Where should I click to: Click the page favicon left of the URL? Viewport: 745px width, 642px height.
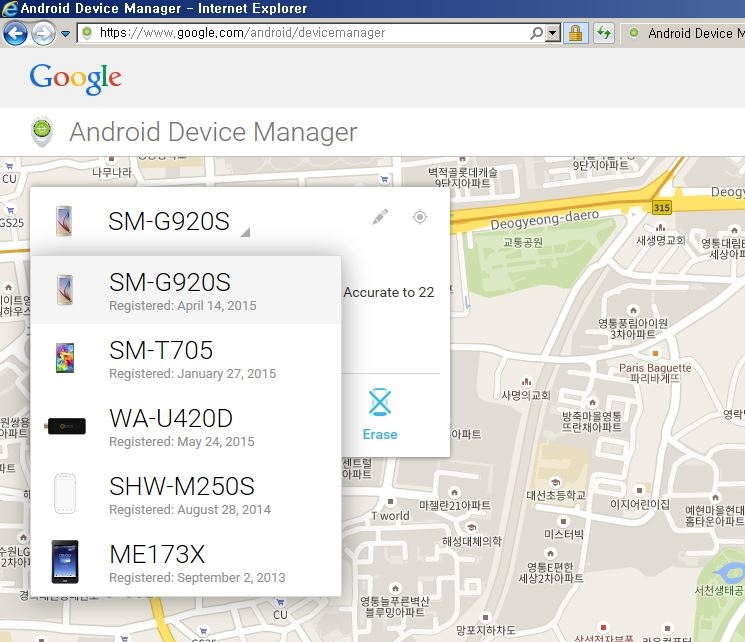point(87,33)
